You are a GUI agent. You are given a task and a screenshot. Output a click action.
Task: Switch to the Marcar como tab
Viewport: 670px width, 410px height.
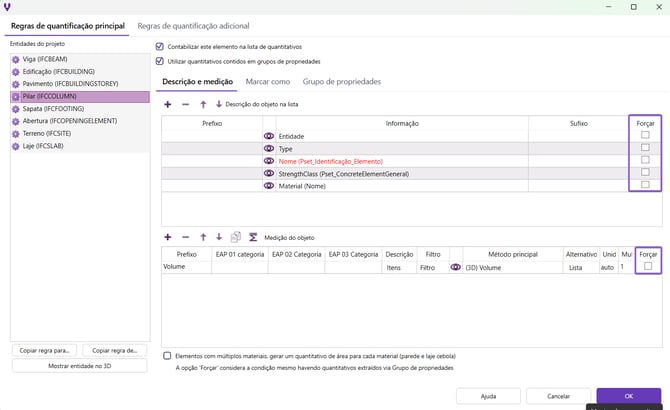click(268, 82)
